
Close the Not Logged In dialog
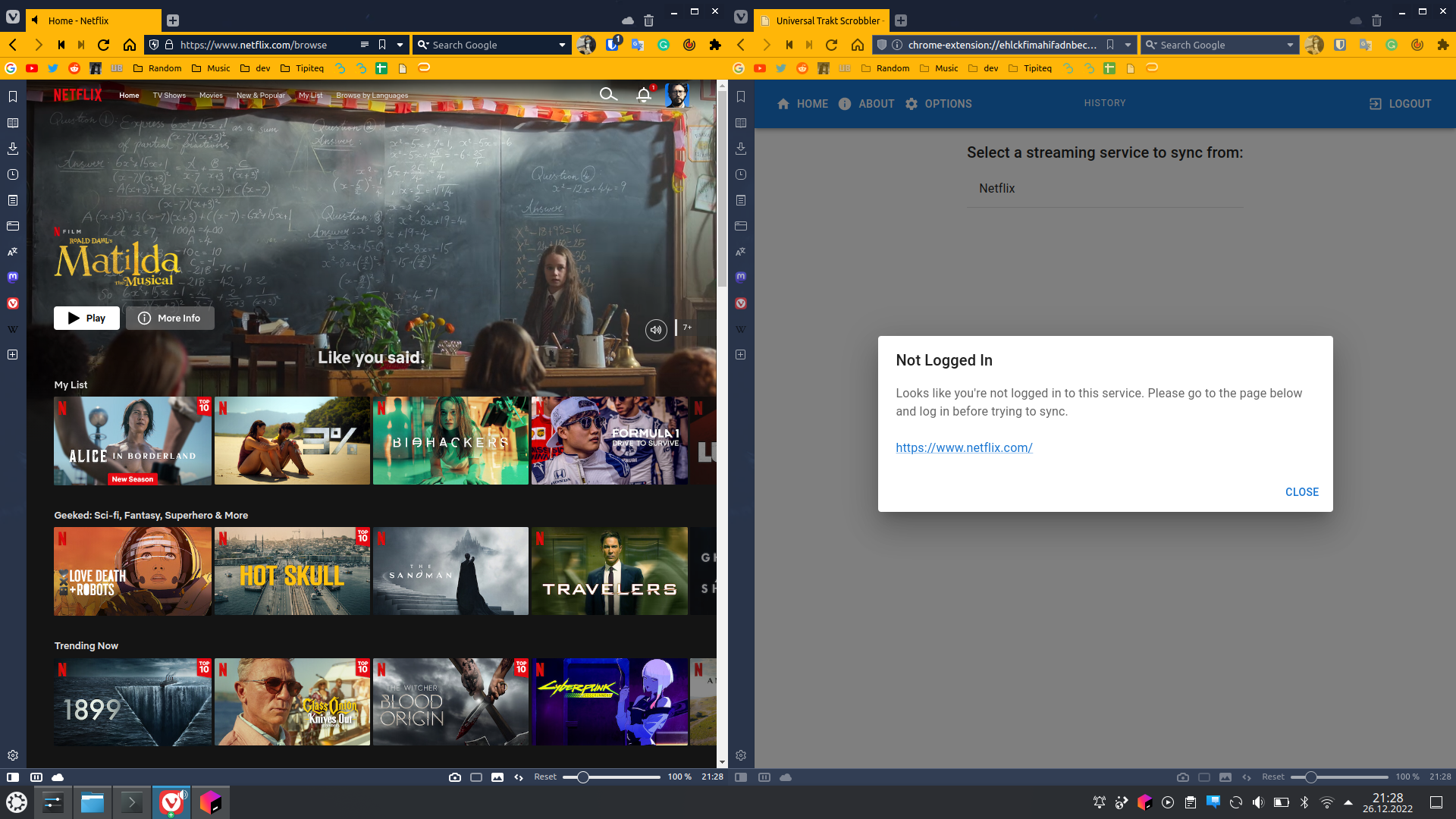tap(1301, 492)
